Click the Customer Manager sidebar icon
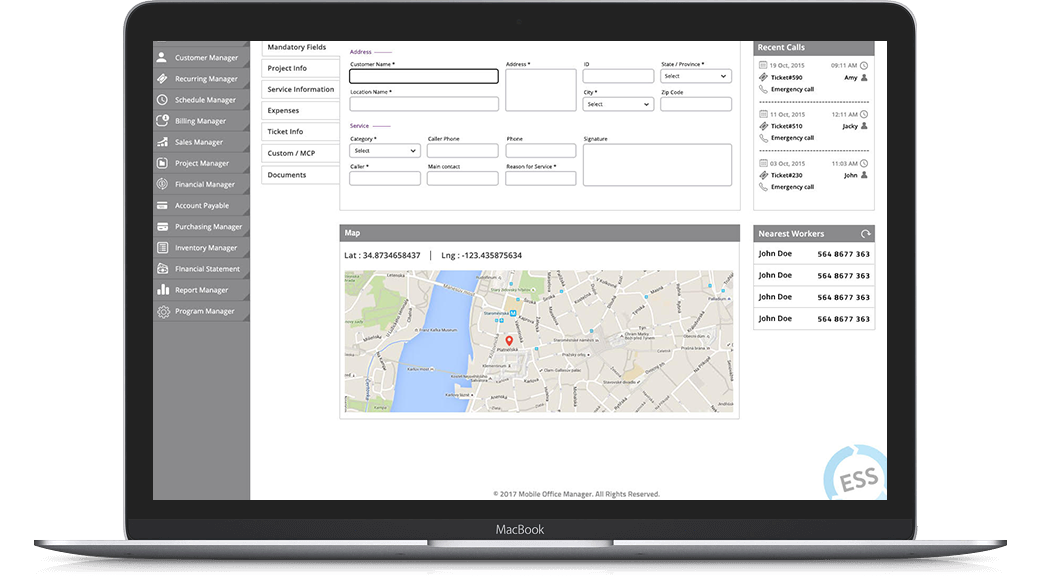The height and width of the screenshot is (576, 1042). point(163,58)
